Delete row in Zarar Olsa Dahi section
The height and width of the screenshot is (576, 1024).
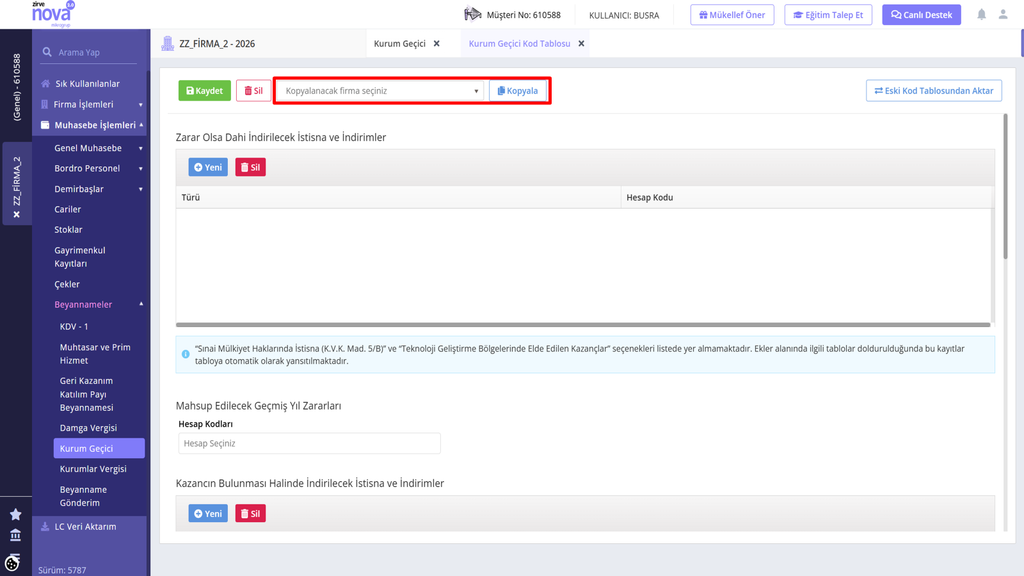pyautogui.click(x=250, y=167)
